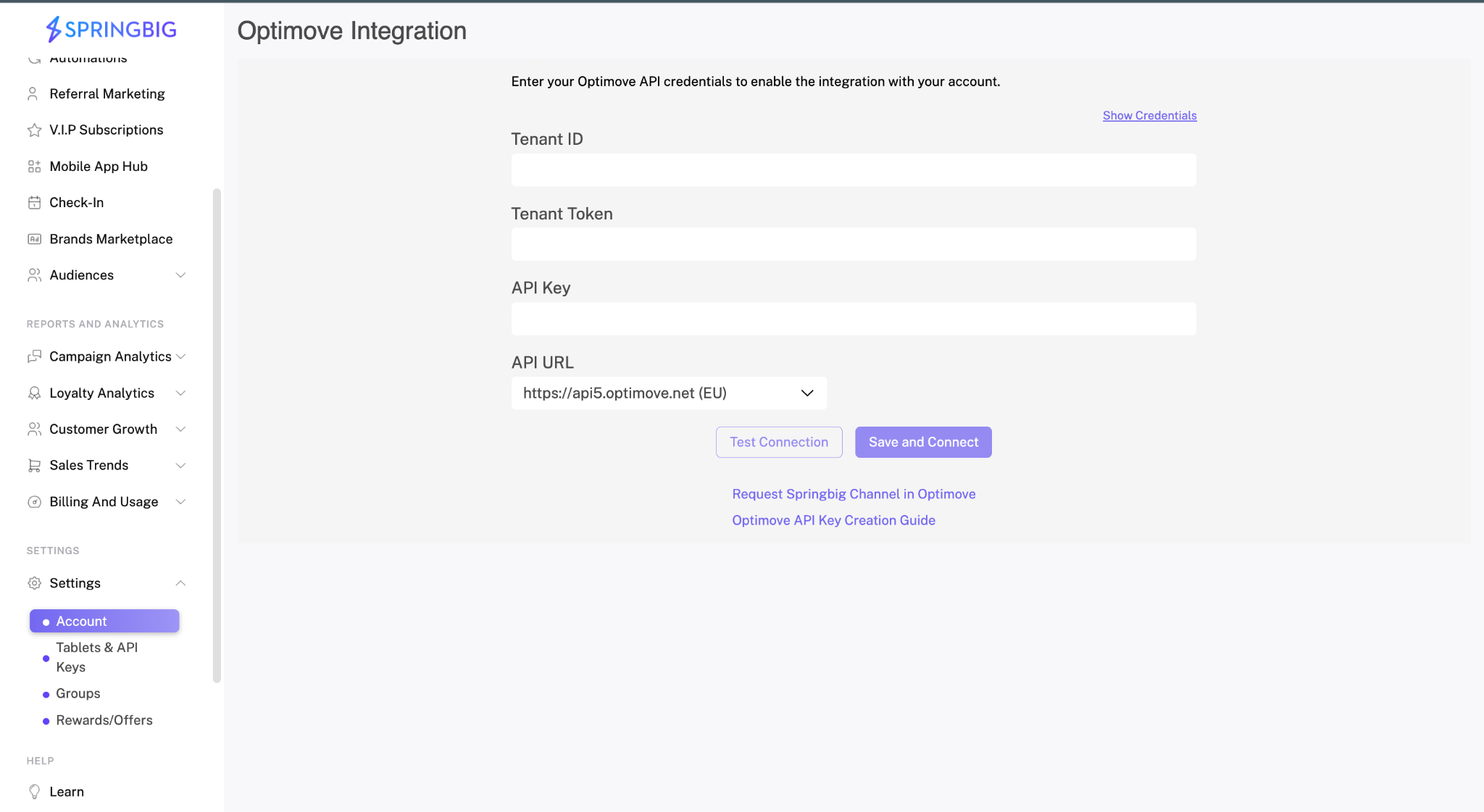The width and height of the screenshot is (1484, 812).
Task: Expand the Audiences chevron
Action: (181, 275)
